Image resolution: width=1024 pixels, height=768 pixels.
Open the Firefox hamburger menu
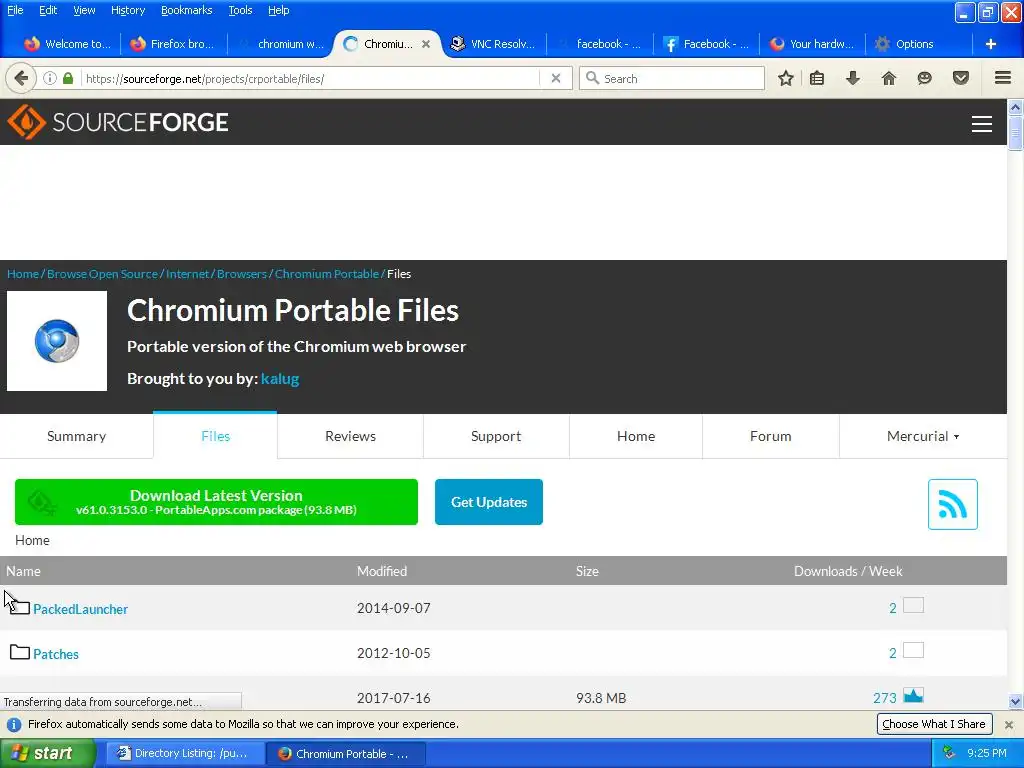(1003, 78)
